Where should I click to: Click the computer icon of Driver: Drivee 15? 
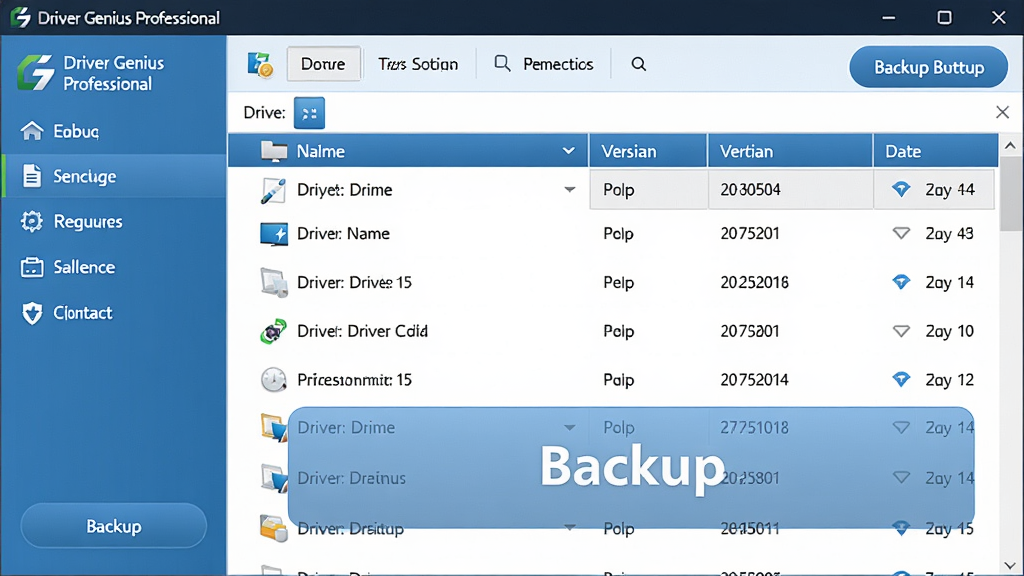pos(274,282)
